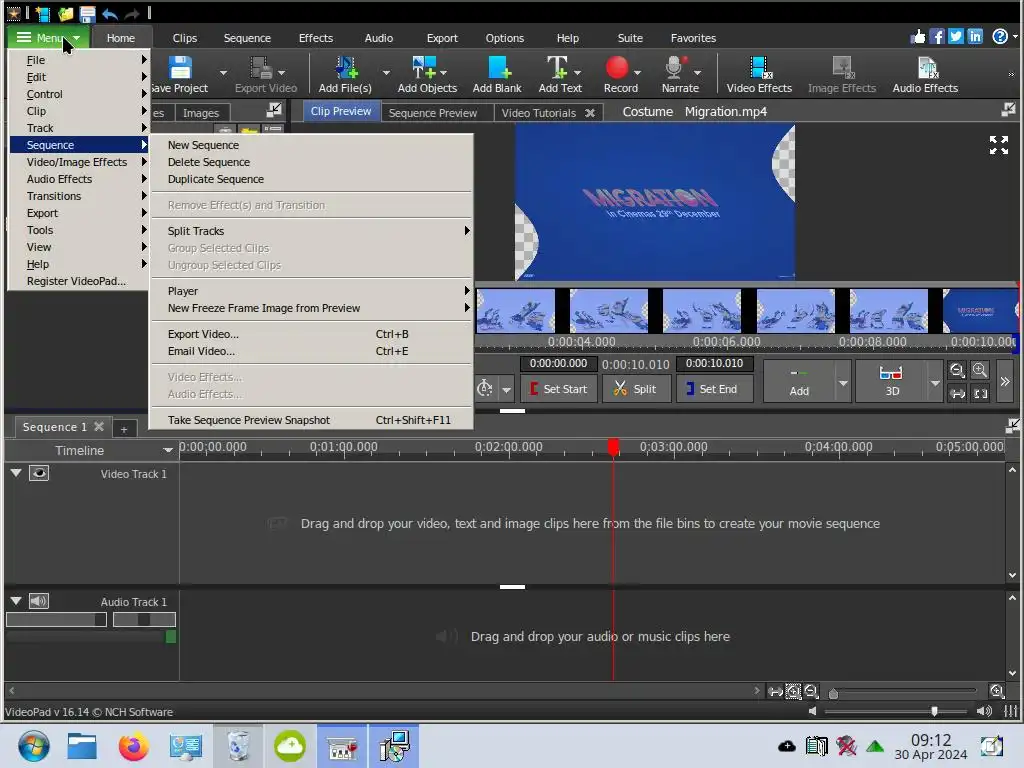Click the Save Project icon
This screenshot has height=768, width=1024.
pyautogui.click(x=180, y=67)
